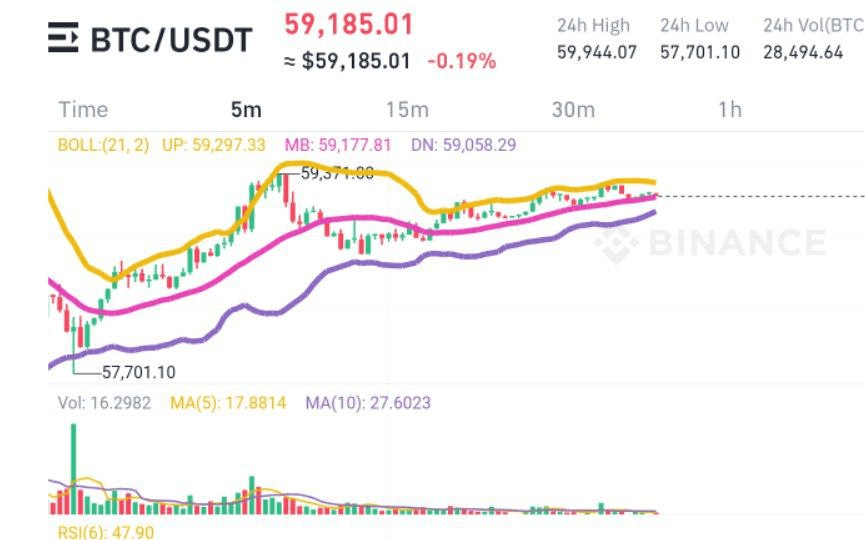This screenshot has height=540, width=865.
Task: Switch to the 15m interval tab
Action: tap(407, 110)
